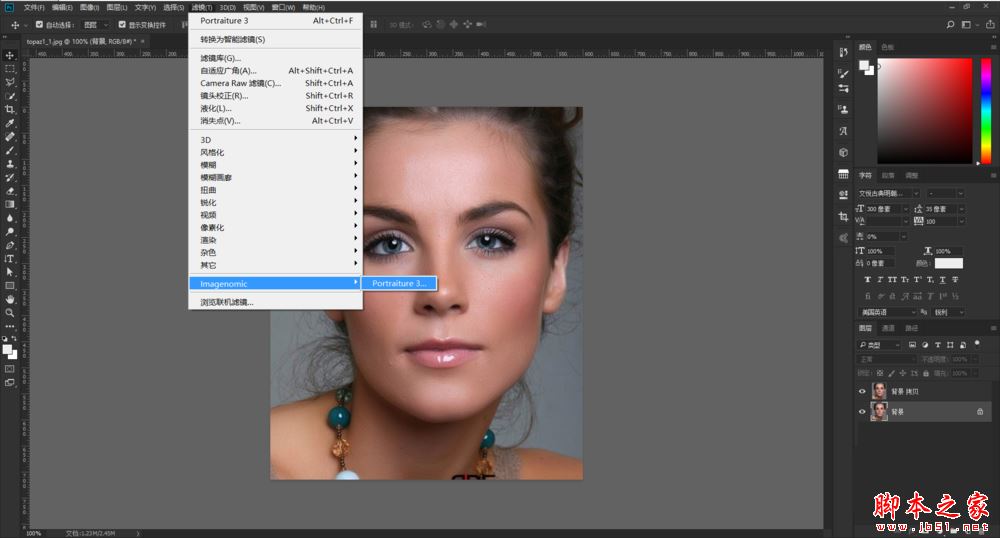Select the Path Selection tool

pos(10,272)
